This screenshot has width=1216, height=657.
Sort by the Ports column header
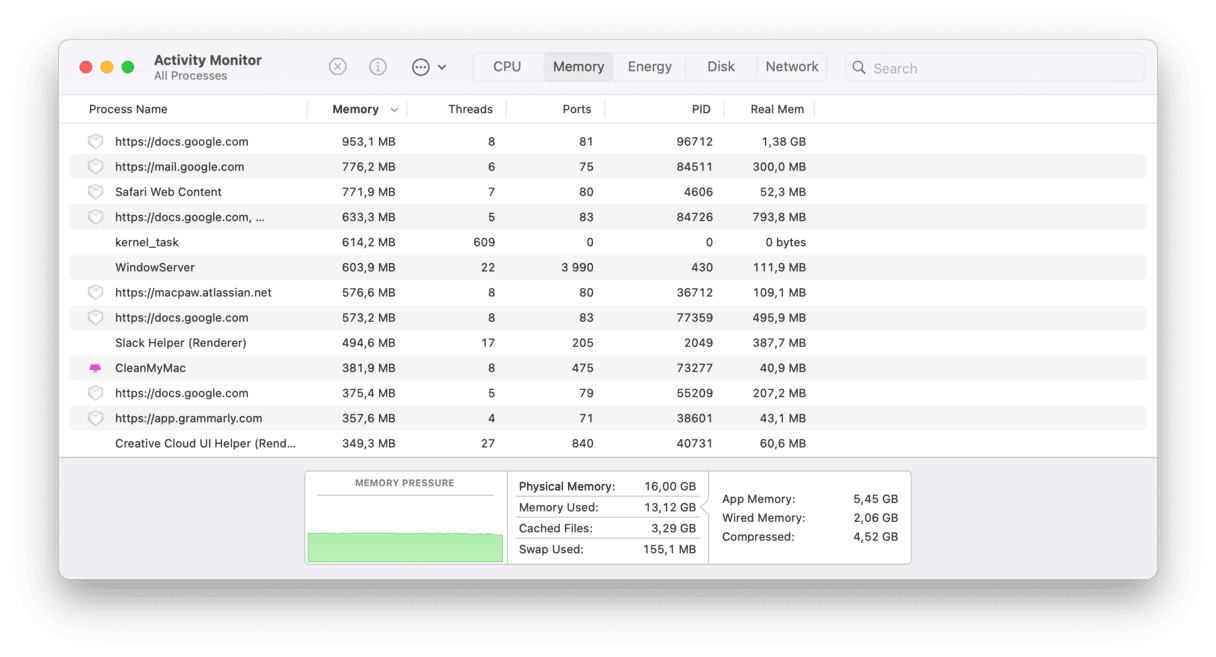(577, 109)
